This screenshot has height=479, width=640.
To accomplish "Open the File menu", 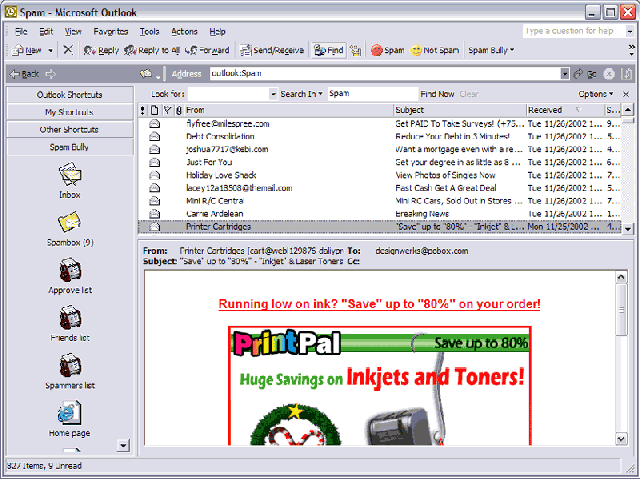I will [x=21, y=31].
